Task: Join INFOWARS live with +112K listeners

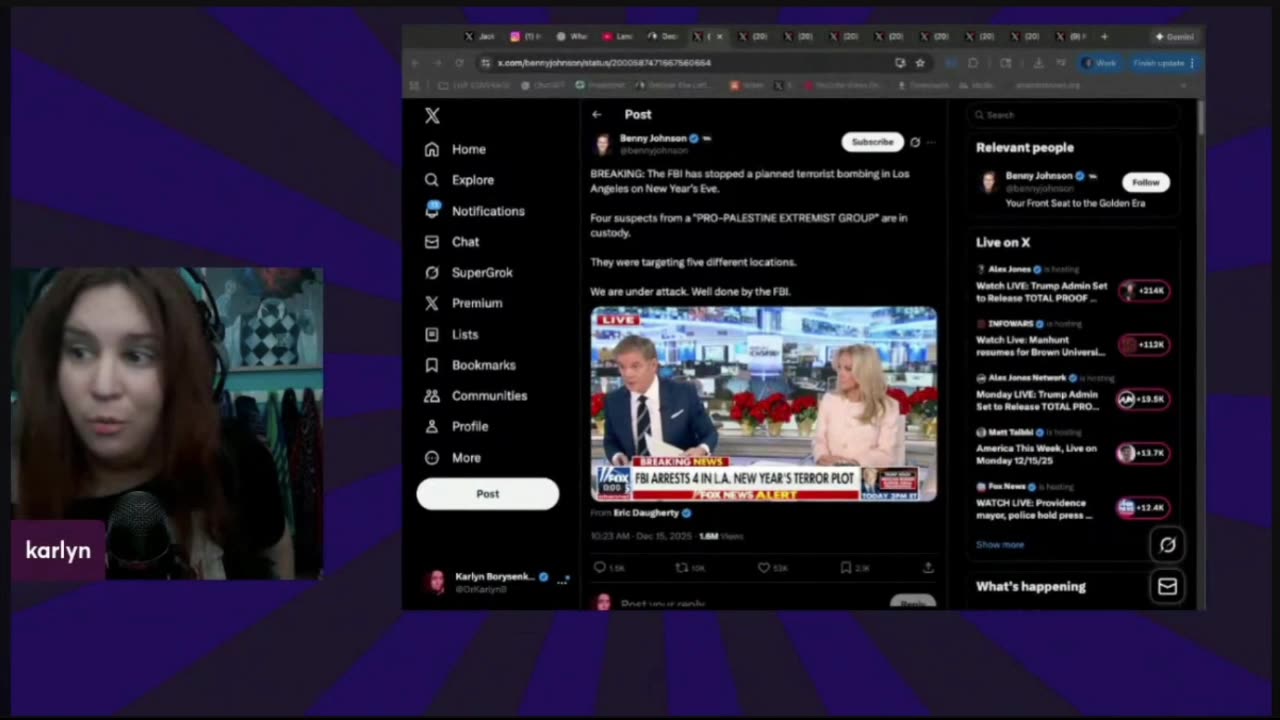Action: click(x=1144, y=345)
